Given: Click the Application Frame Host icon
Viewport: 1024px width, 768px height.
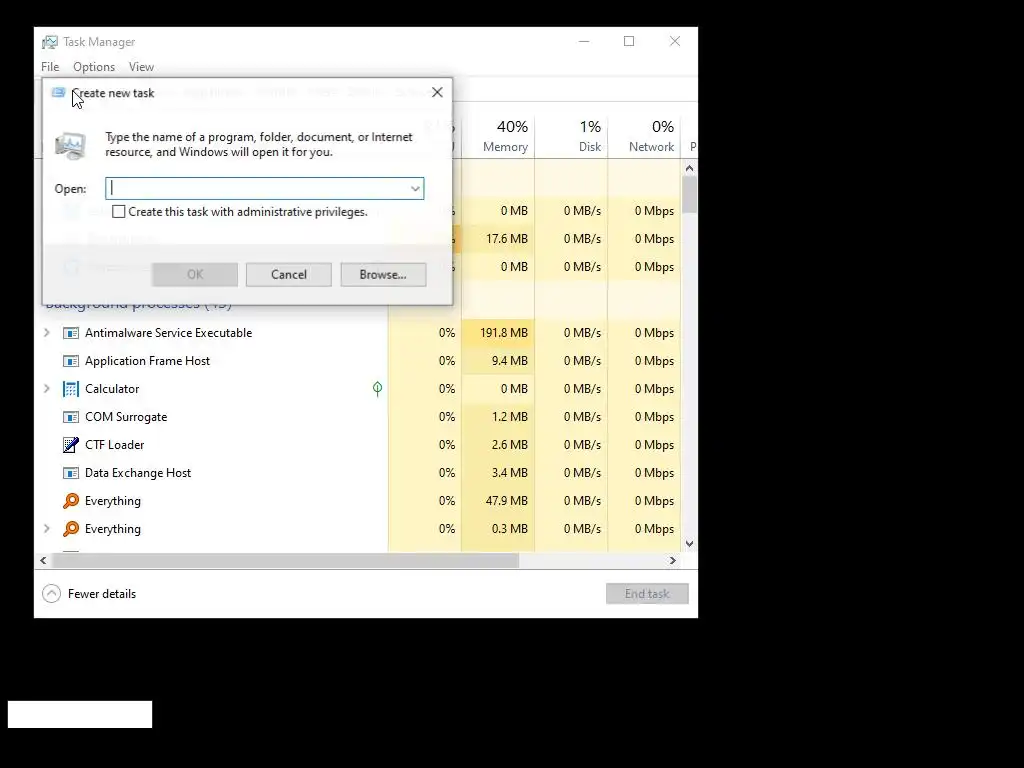Looking at the screenshot, I should [71, 361].
